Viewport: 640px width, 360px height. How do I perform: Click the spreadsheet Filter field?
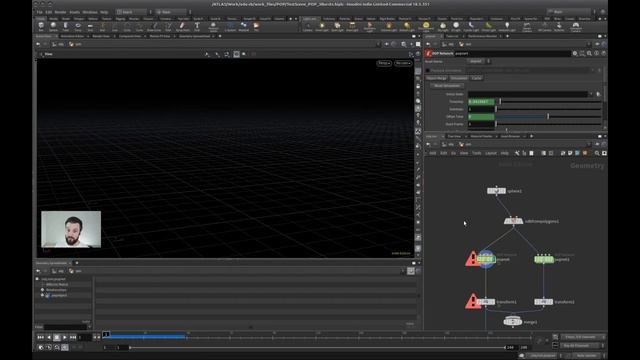(x=65, y=327)
